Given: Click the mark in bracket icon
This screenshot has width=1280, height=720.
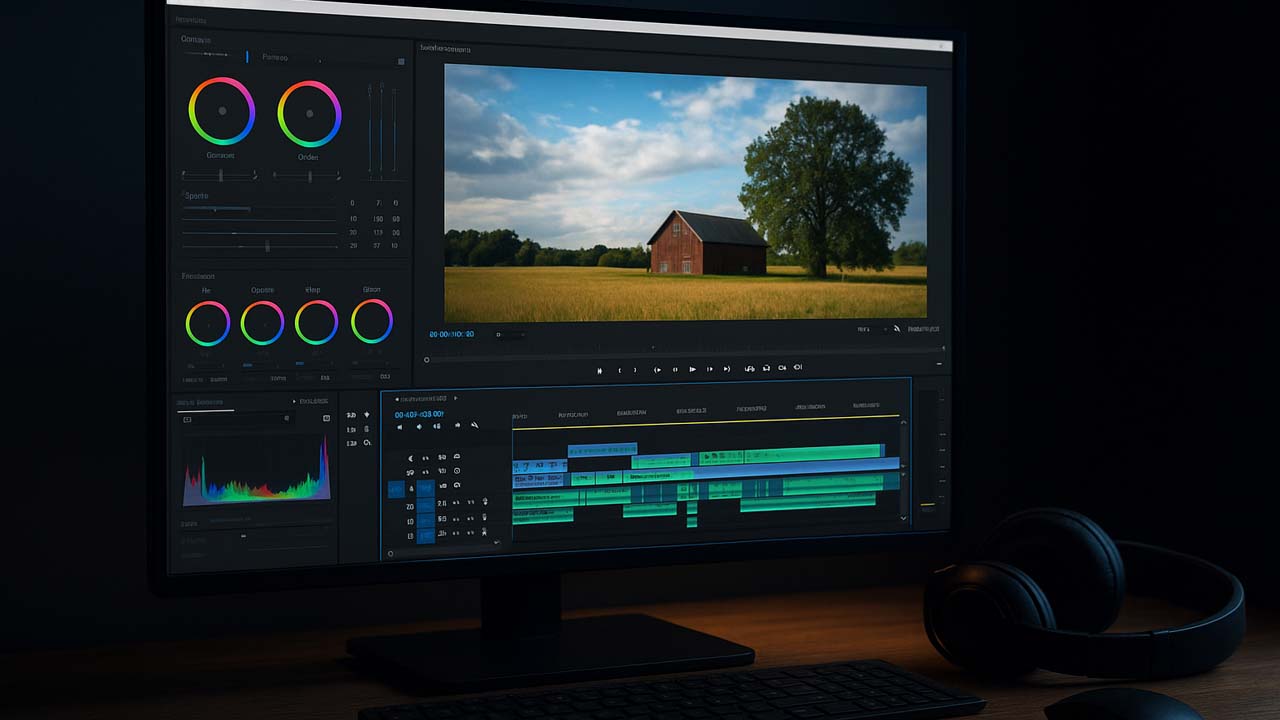Looking at the screenshot, I should (620, 370).
